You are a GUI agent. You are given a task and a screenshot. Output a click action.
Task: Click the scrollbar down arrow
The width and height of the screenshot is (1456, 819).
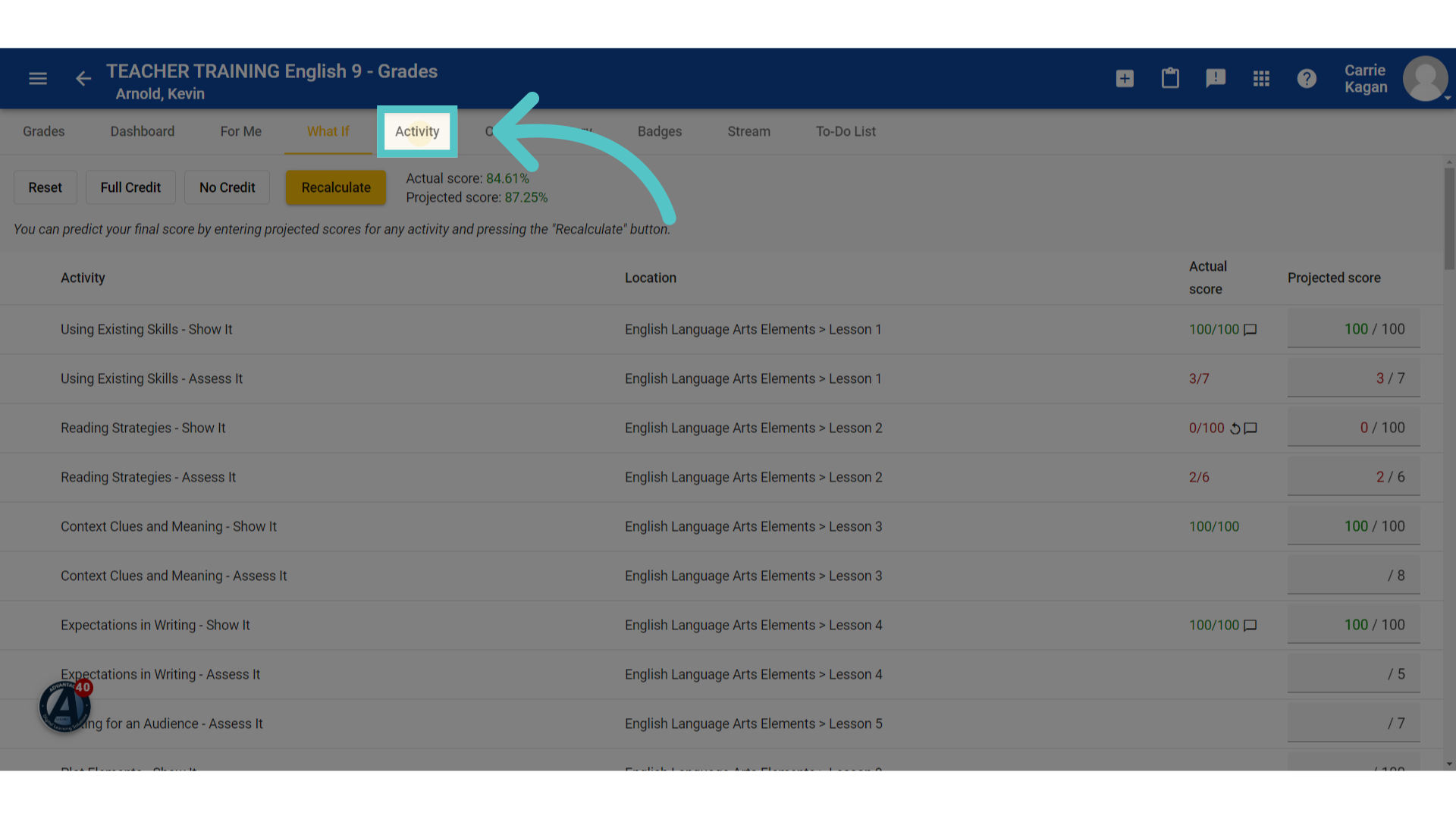coord(1449,764)
